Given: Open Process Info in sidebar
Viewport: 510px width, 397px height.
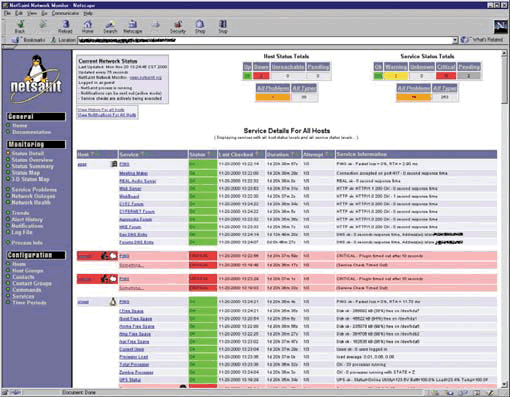Looking at the screenshot, I should (x=27, y=243).
